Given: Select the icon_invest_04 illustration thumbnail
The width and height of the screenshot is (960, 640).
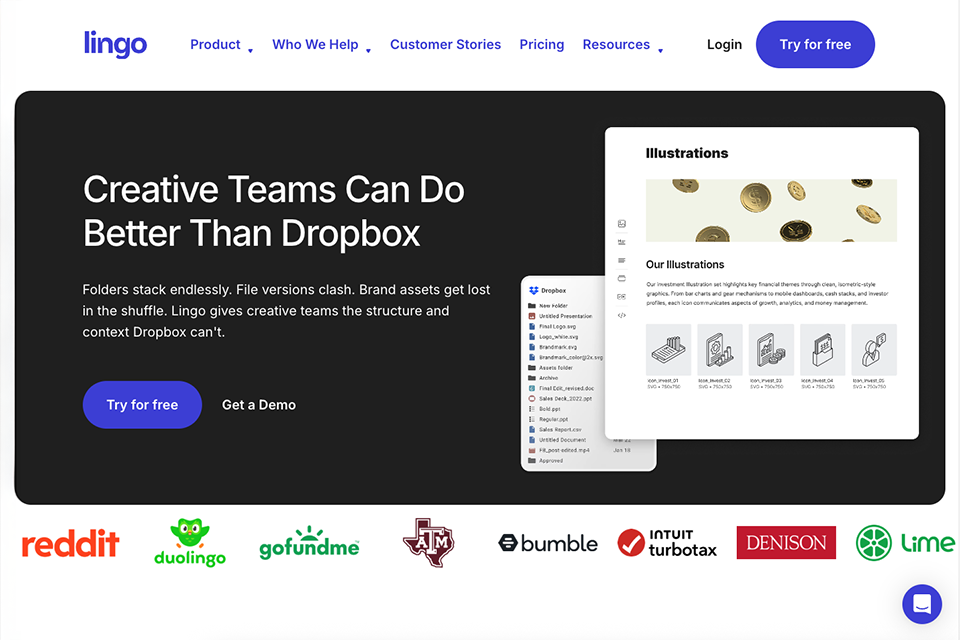Looking at the screenshot, I should coord(823,350).
